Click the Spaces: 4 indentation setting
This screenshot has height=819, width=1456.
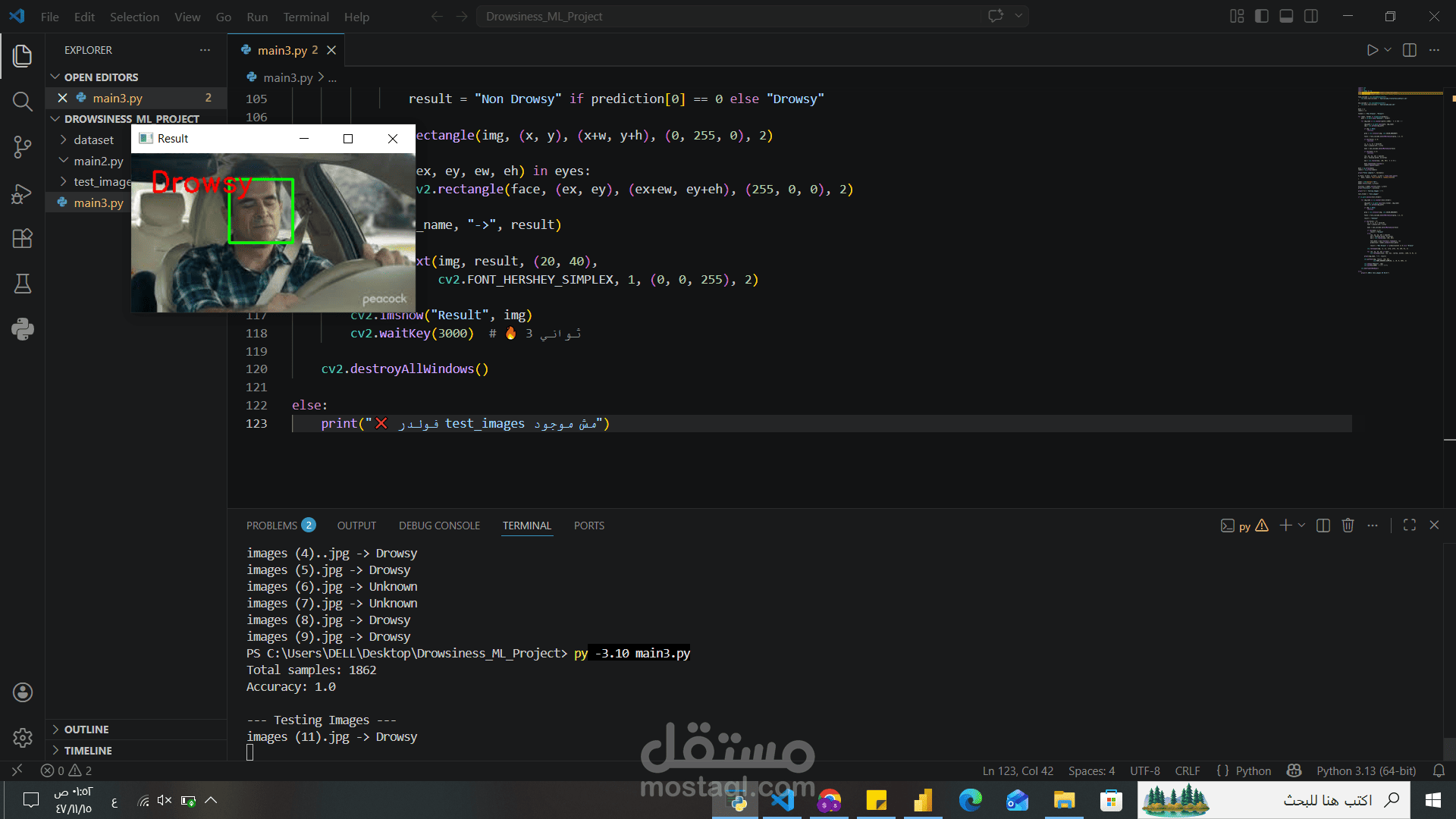point(1091,770)
